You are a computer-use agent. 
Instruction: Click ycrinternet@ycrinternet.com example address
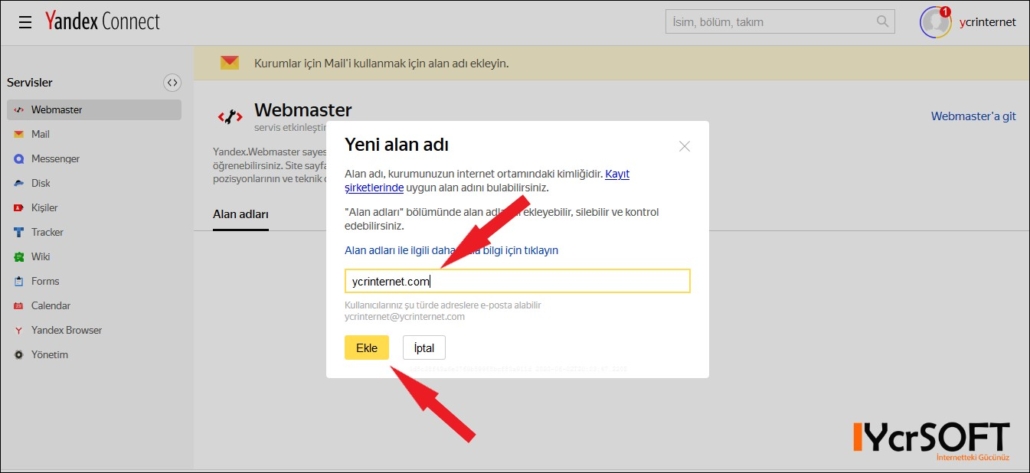(405, 317)
